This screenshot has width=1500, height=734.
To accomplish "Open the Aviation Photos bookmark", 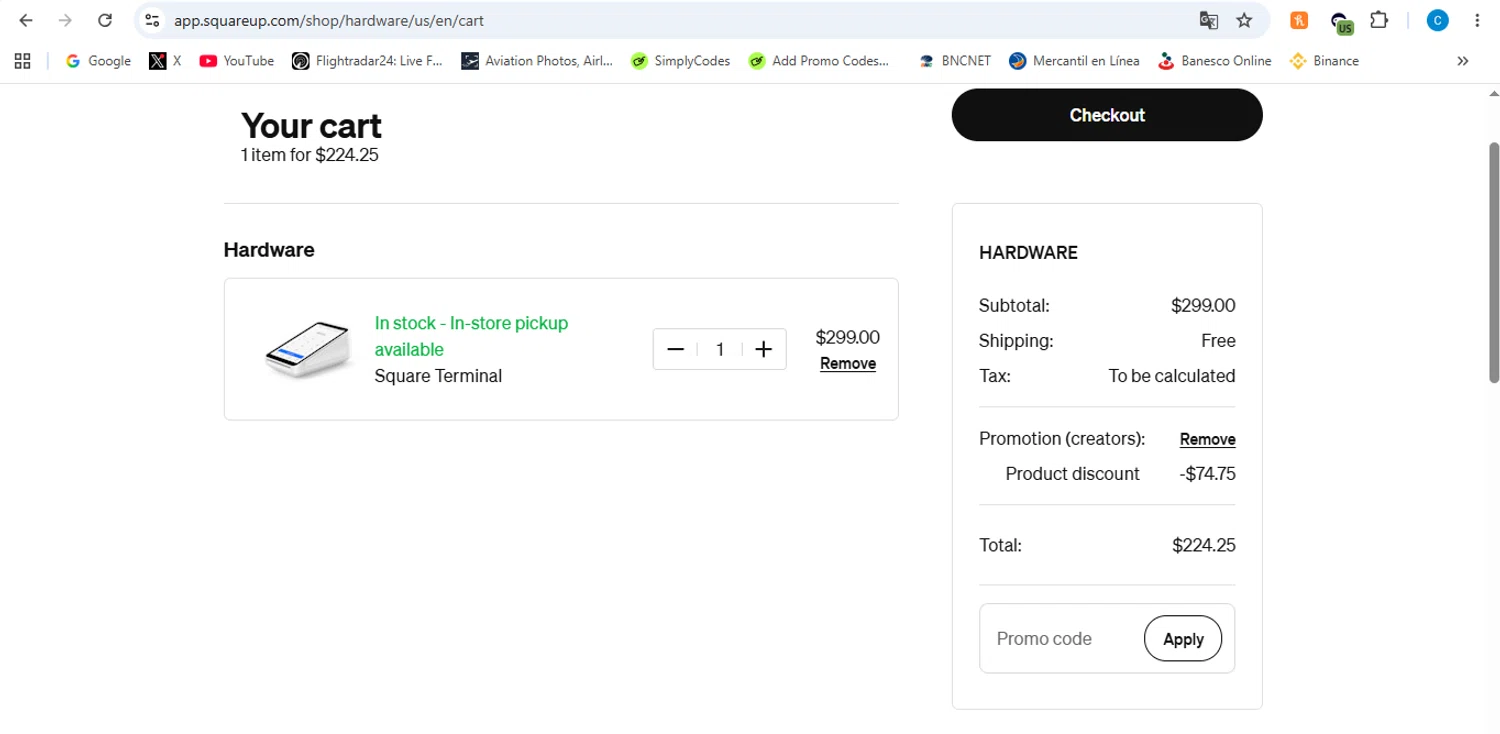I will (537, 61).
